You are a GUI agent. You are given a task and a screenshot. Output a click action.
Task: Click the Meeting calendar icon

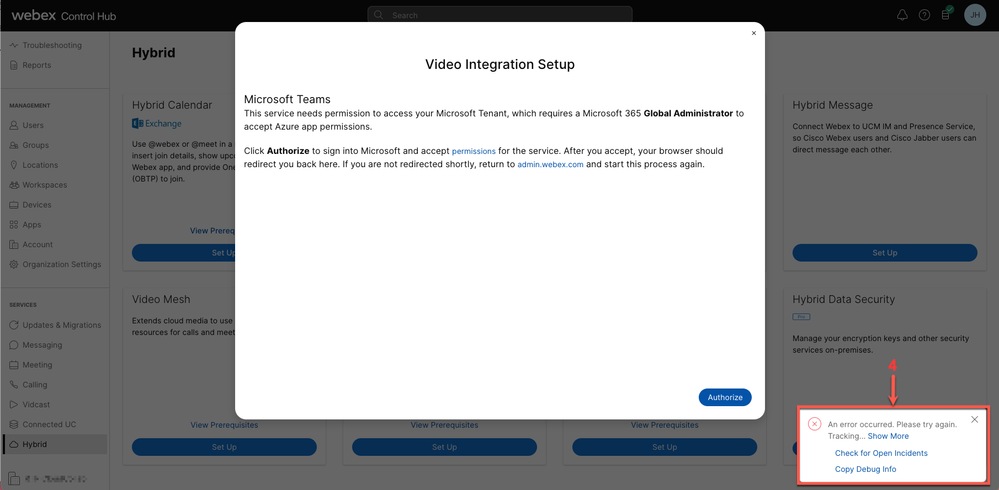coord(13,365)
